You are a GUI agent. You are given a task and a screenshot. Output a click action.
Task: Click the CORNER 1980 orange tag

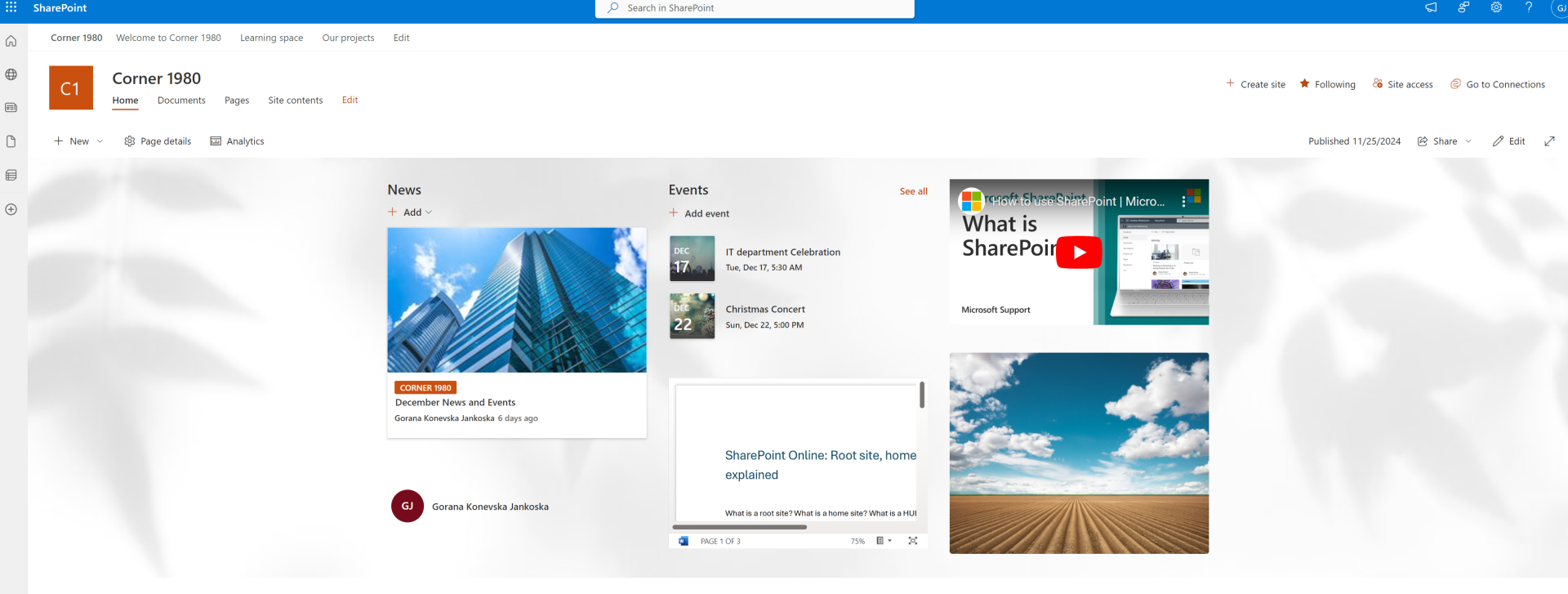[425, 387]
